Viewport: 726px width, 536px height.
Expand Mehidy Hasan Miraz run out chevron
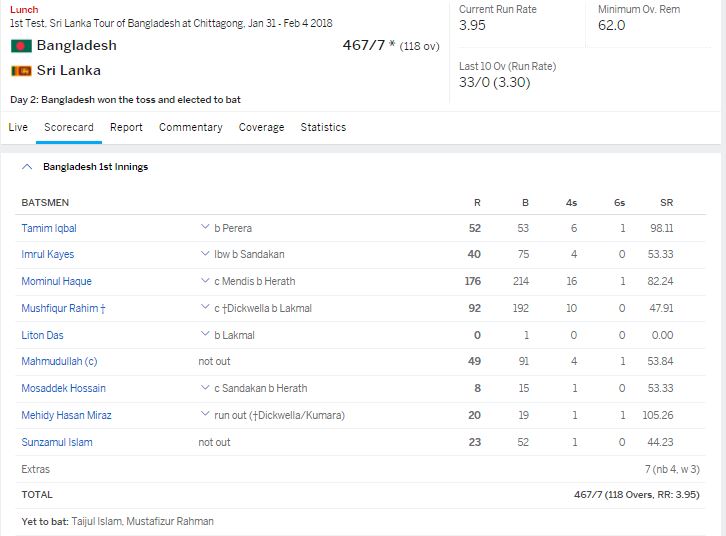204,415
